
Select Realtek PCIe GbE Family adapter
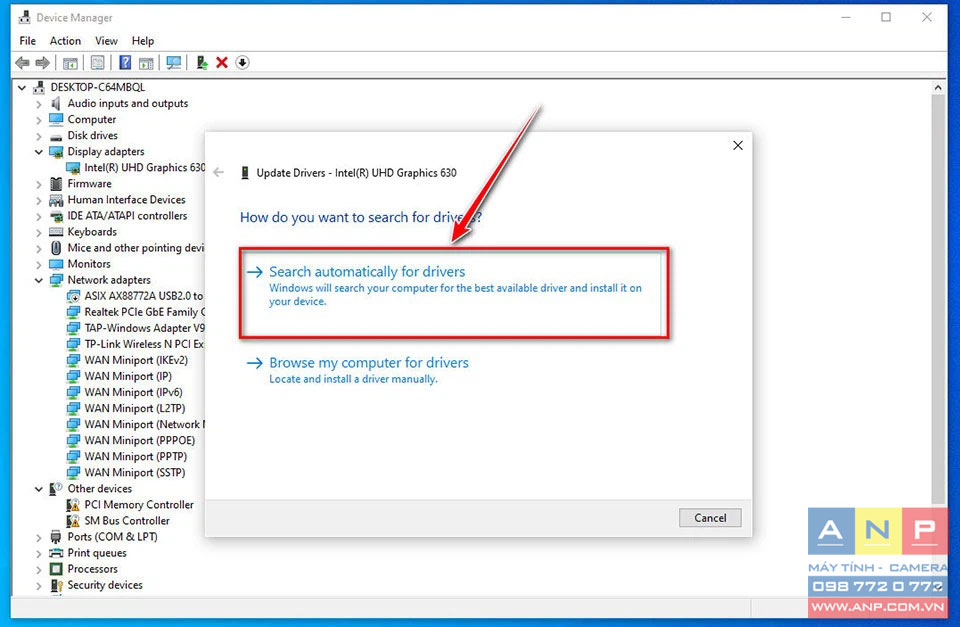coord(144,312)
